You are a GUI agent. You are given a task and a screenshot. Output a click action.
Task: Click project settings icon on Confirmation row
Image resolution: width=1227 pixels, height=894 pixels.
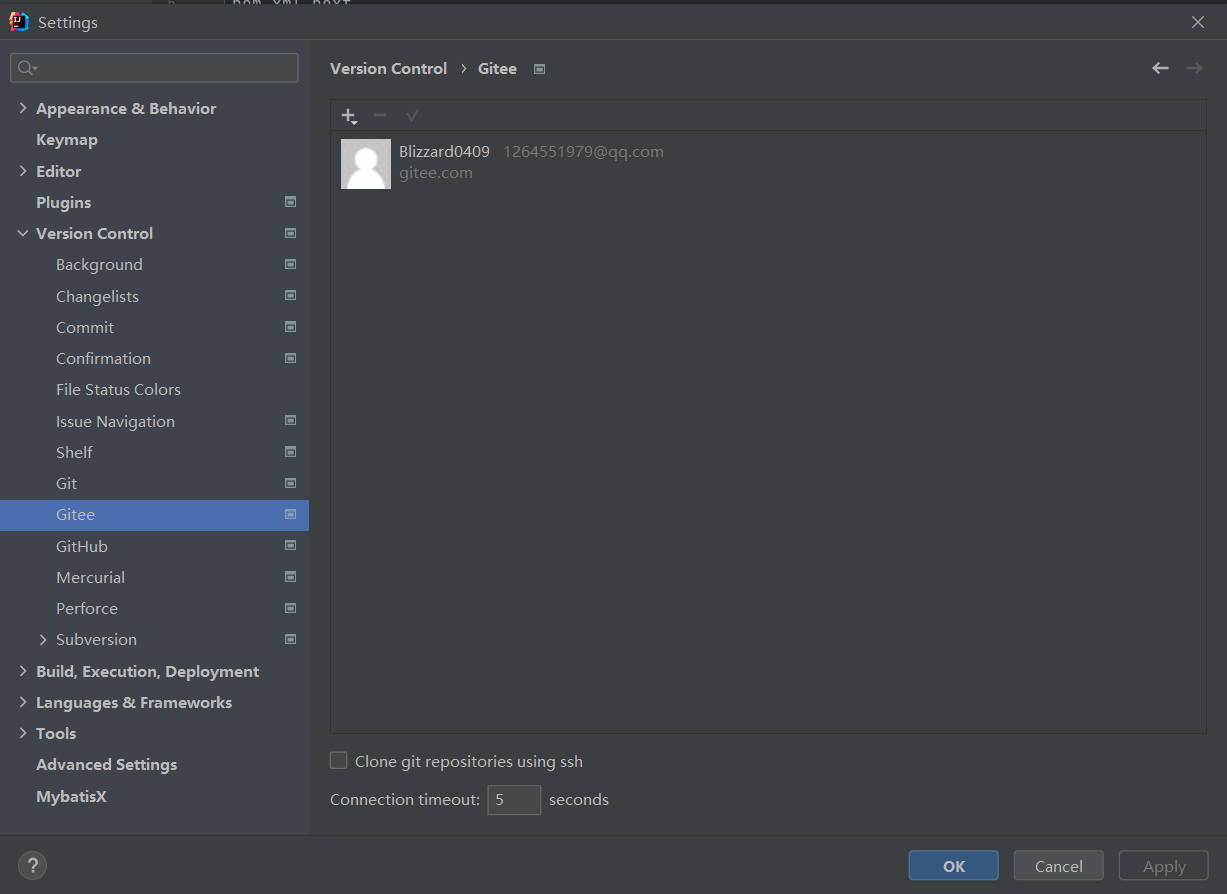(290, 358)
